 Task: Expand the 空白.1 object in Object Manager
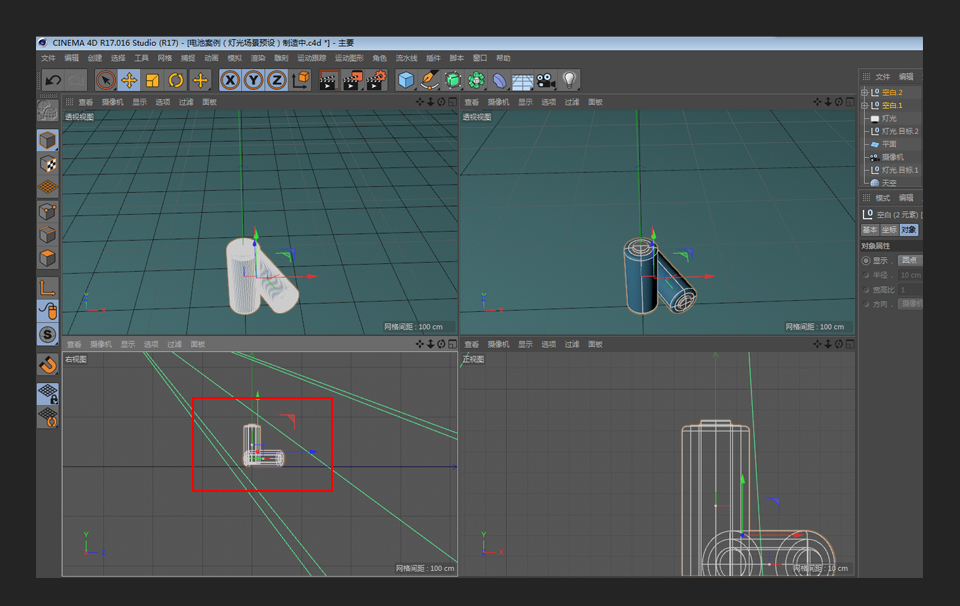[865, 104]
